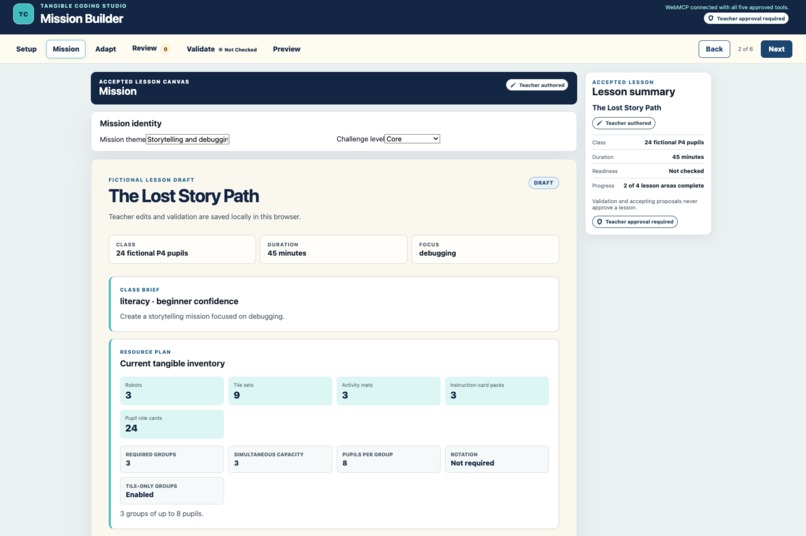Click the Activity mats inventory tile
Image resolution: width=806 pixels, height=536 pixels.
click(389, 391)
